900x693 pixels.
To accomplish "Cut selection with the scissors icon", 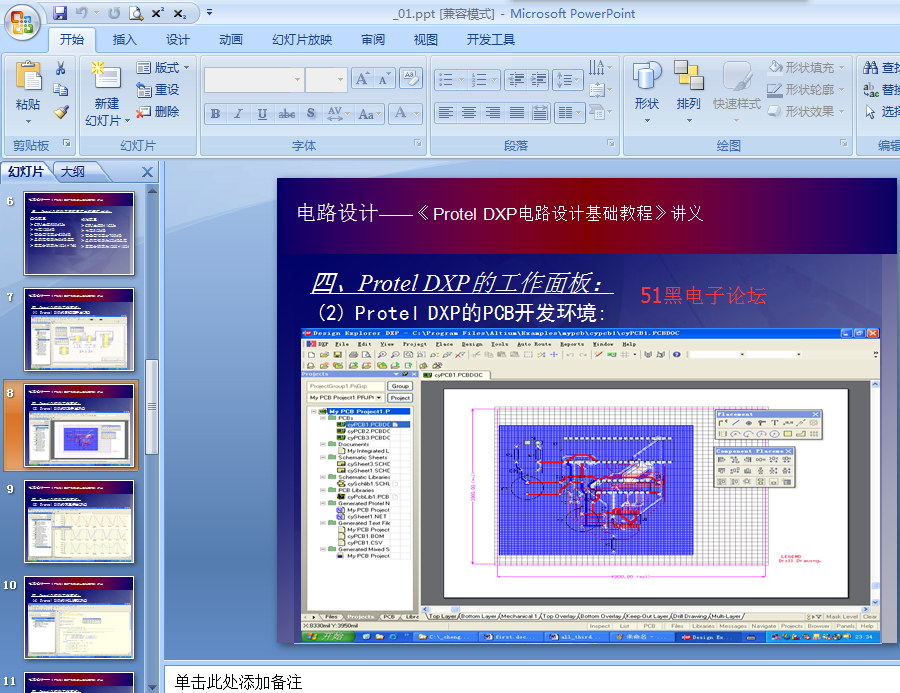I will (60, 68).
